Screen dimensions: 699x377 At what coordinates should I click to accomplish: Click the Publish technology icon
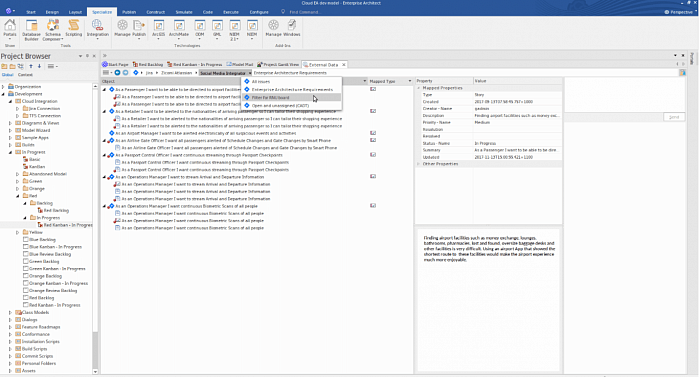(x=139, y=29)
